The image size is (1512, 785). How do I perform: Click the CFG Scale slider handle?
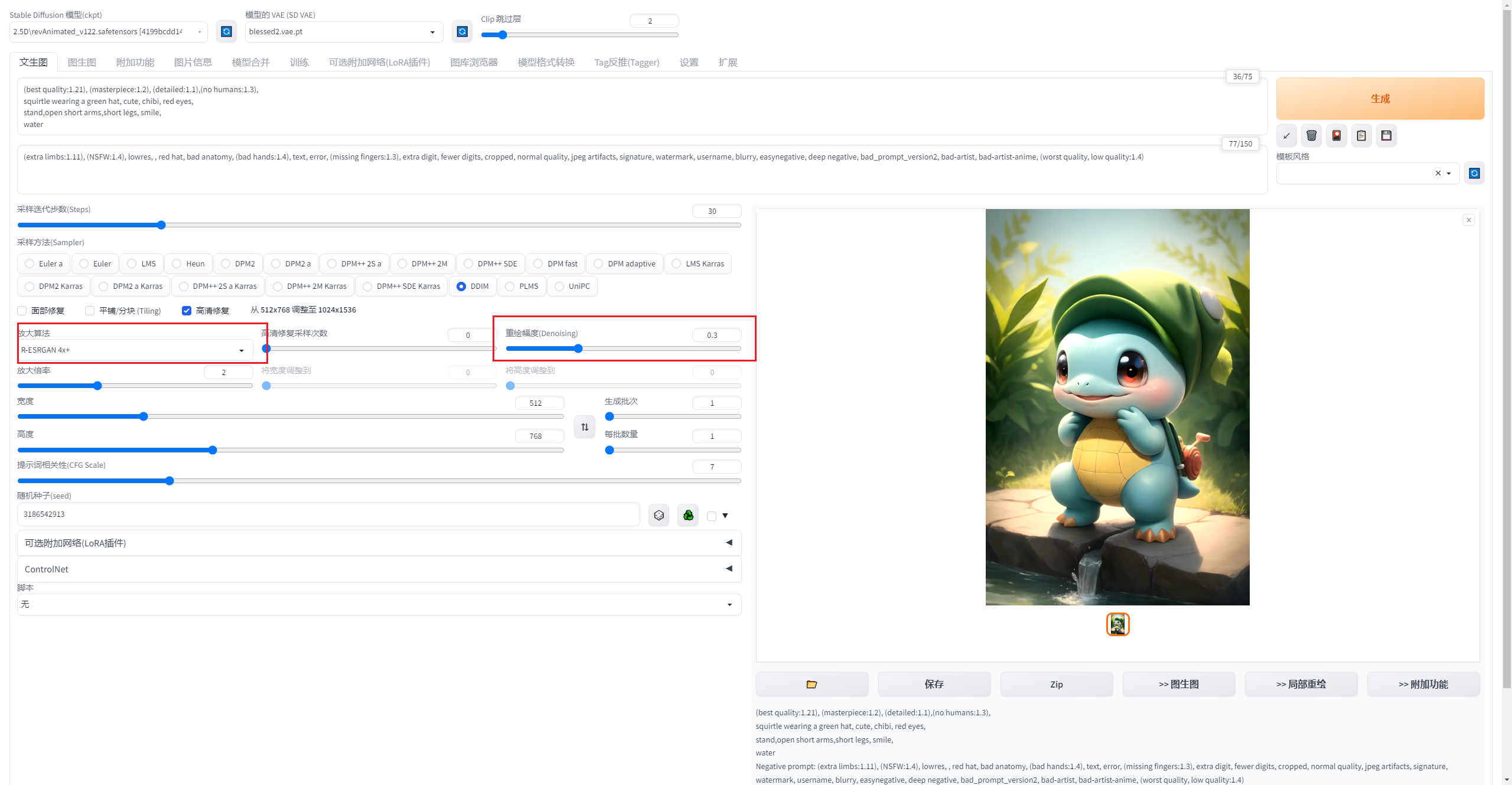pyautogui.click(x=170, y=481)
